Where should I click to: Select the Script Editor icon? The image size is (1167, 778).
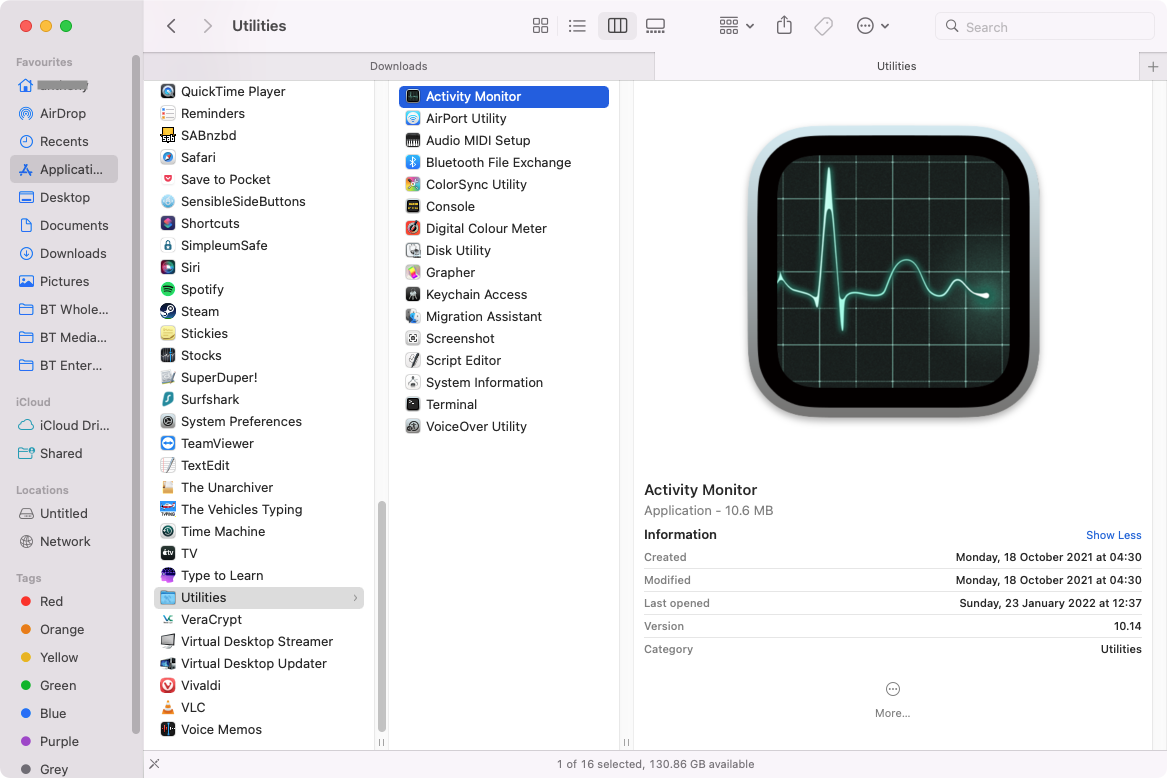413,360
